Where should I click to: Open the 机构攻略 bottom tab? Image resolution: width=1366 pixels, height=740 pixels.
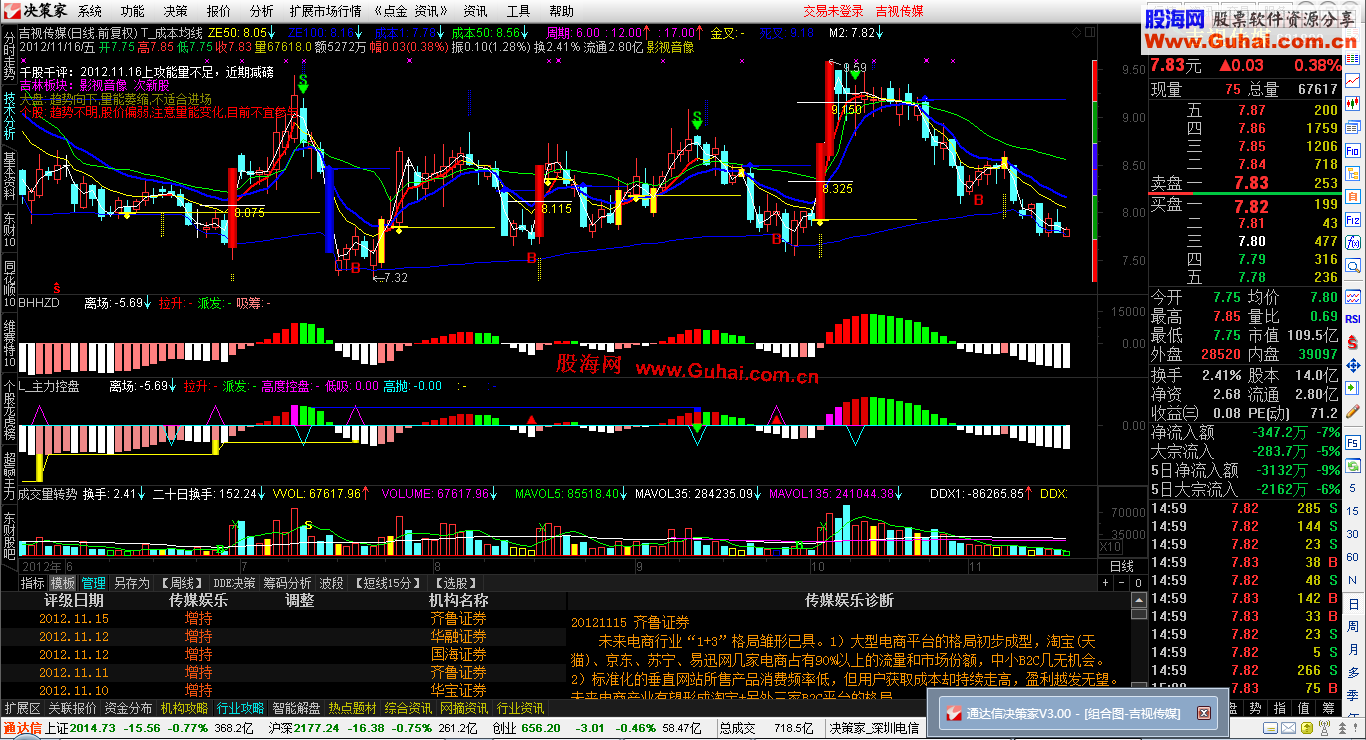coord(184,707)
